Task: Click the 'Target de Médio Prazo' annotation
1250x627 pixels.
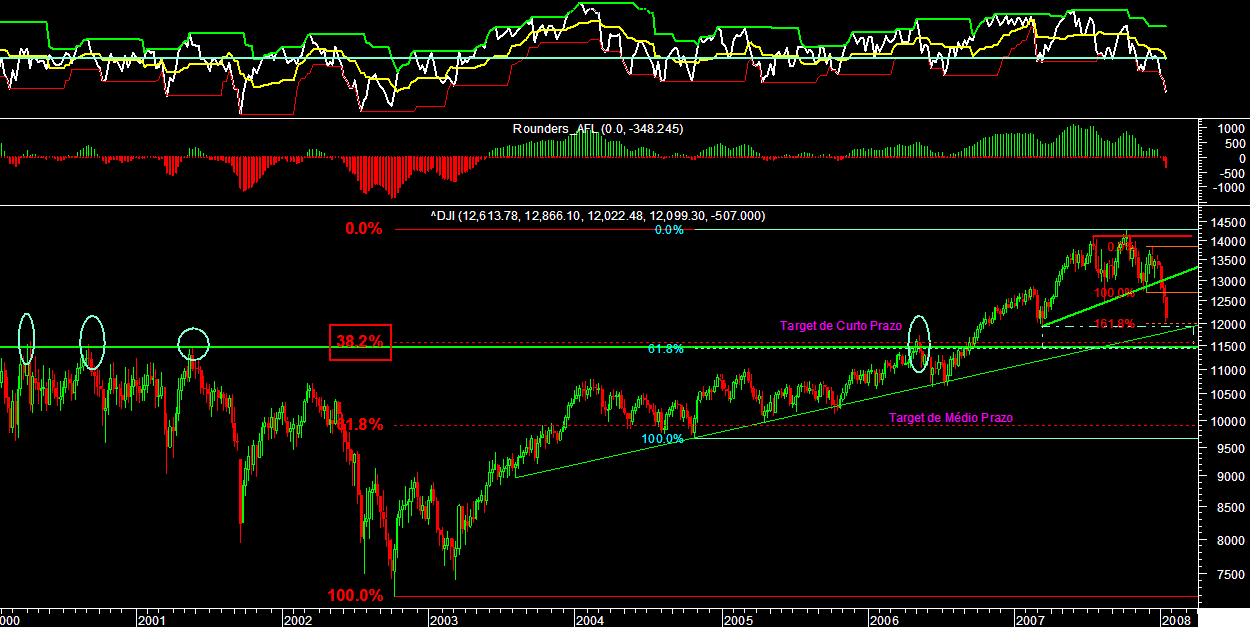Action: click(x=951, y=417)
